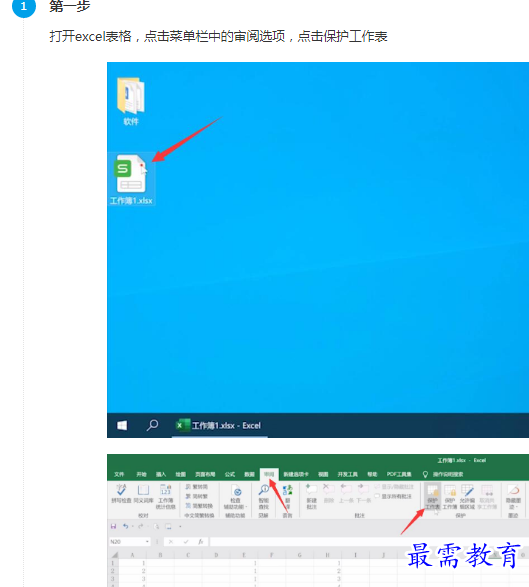The width and height of the screenshot is (529, 587).
Task: Open the 同义词库 thesaurus
Action: (143, 493)
